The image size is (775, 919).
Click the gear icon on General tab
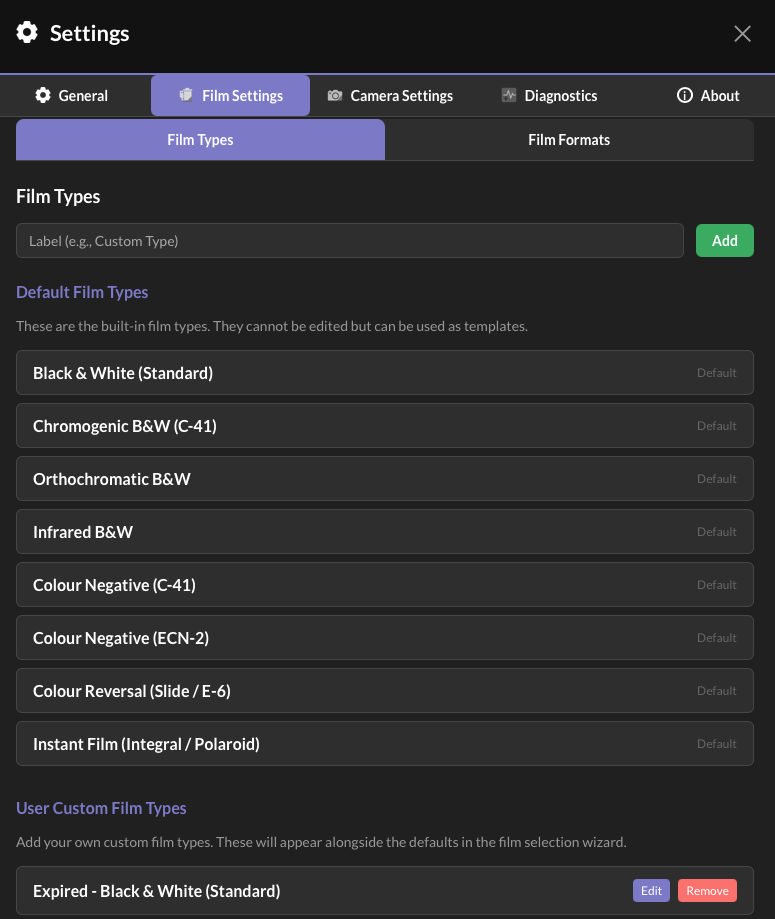(x=43, y=96)
